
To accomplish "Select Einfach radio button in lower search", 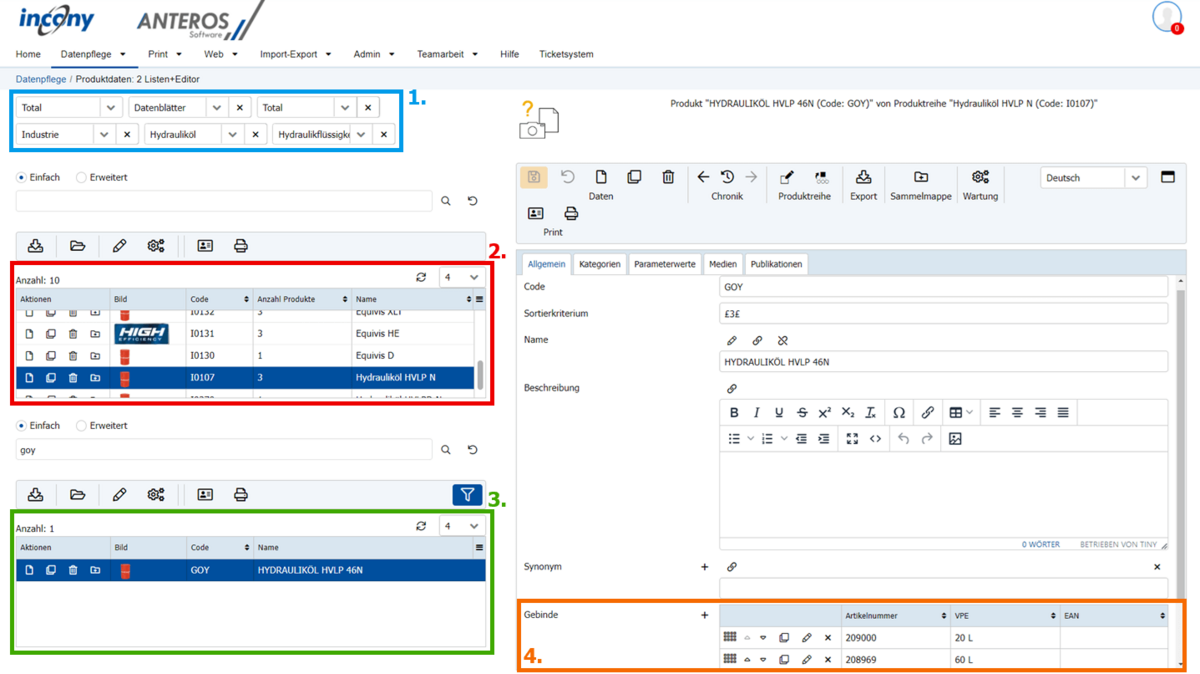I will 22,426.
